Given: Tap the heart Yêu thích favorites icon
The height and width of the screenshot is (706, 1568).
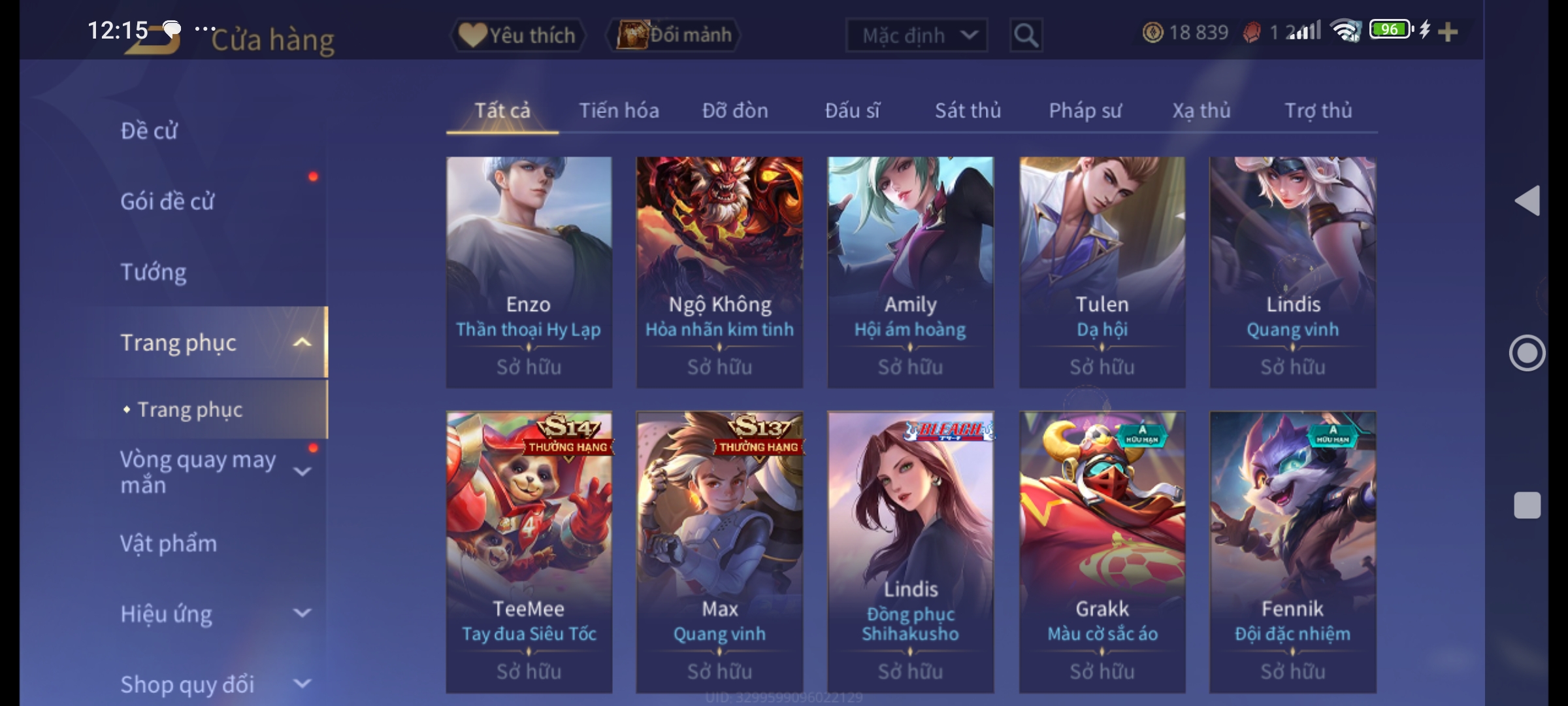Looking at the screenshot, I should click(472, 35).
